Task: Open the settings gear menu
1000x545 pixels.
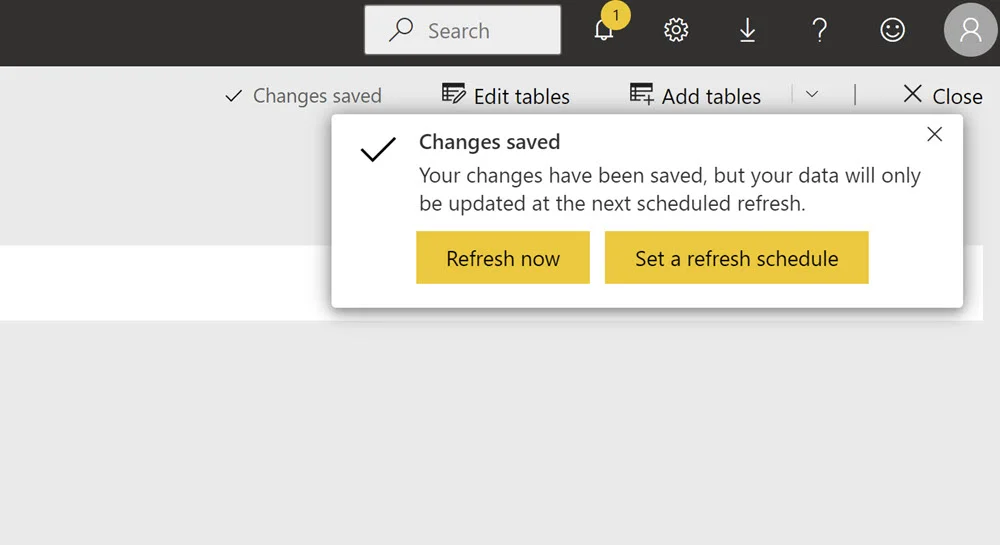Action: [676, 30]
